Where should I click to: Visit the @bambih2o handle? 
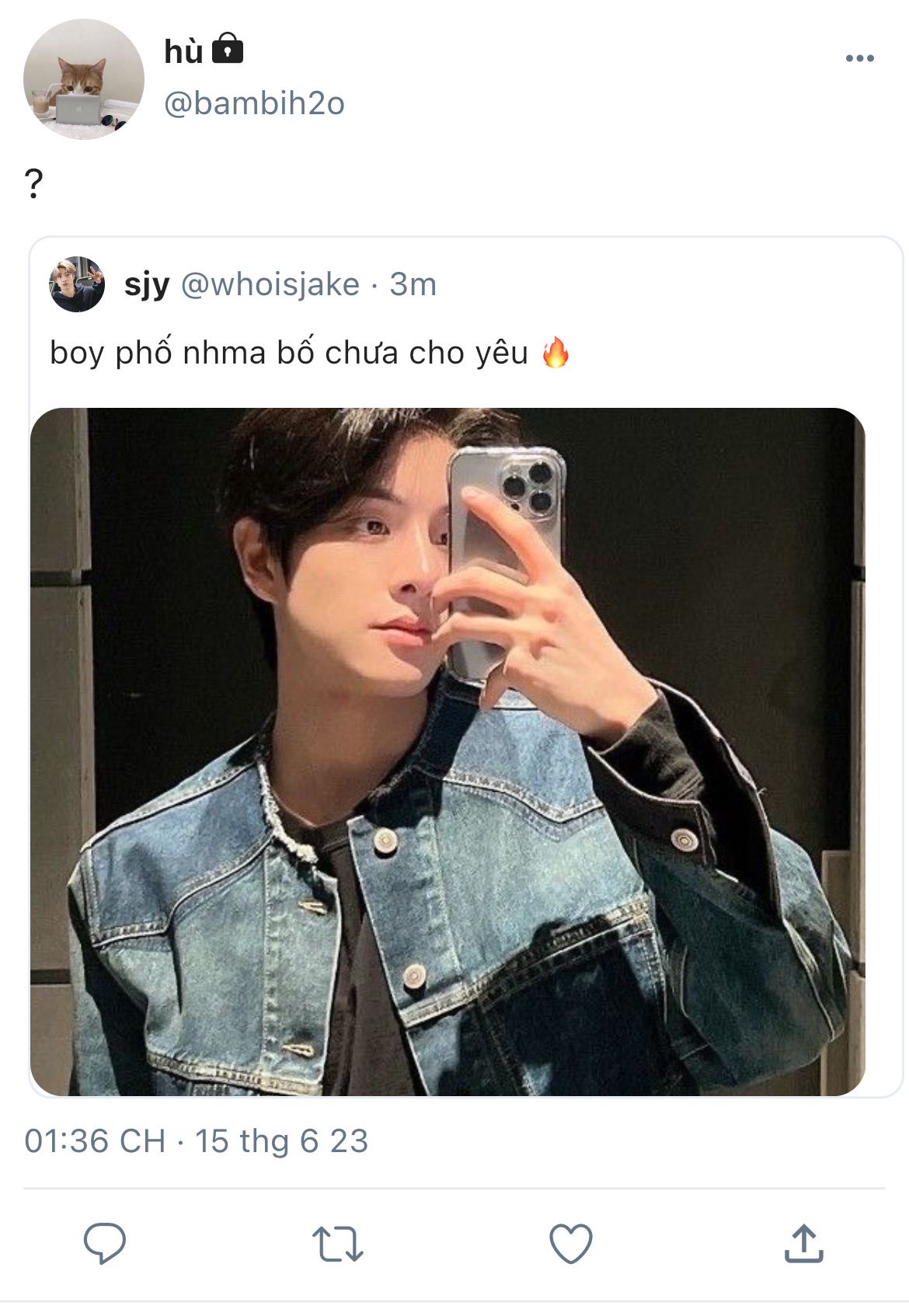pos(254,103)
